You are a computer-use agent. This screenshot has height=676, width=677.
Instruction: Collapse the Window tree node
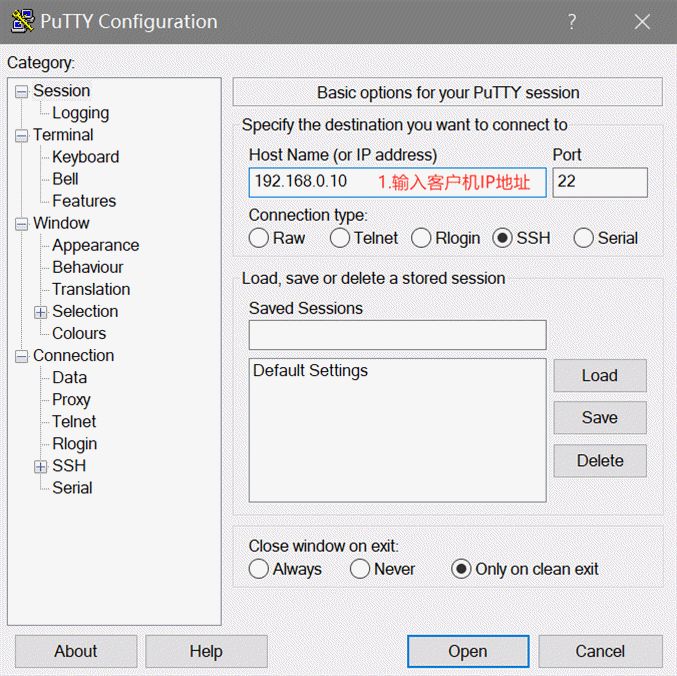(21, 224)
